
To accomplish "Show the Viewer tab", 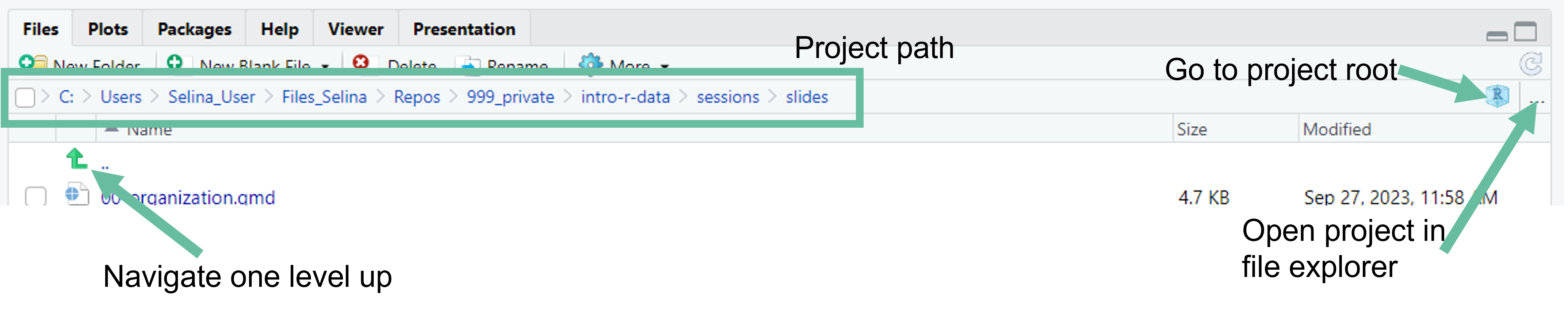I will (355, 29).
